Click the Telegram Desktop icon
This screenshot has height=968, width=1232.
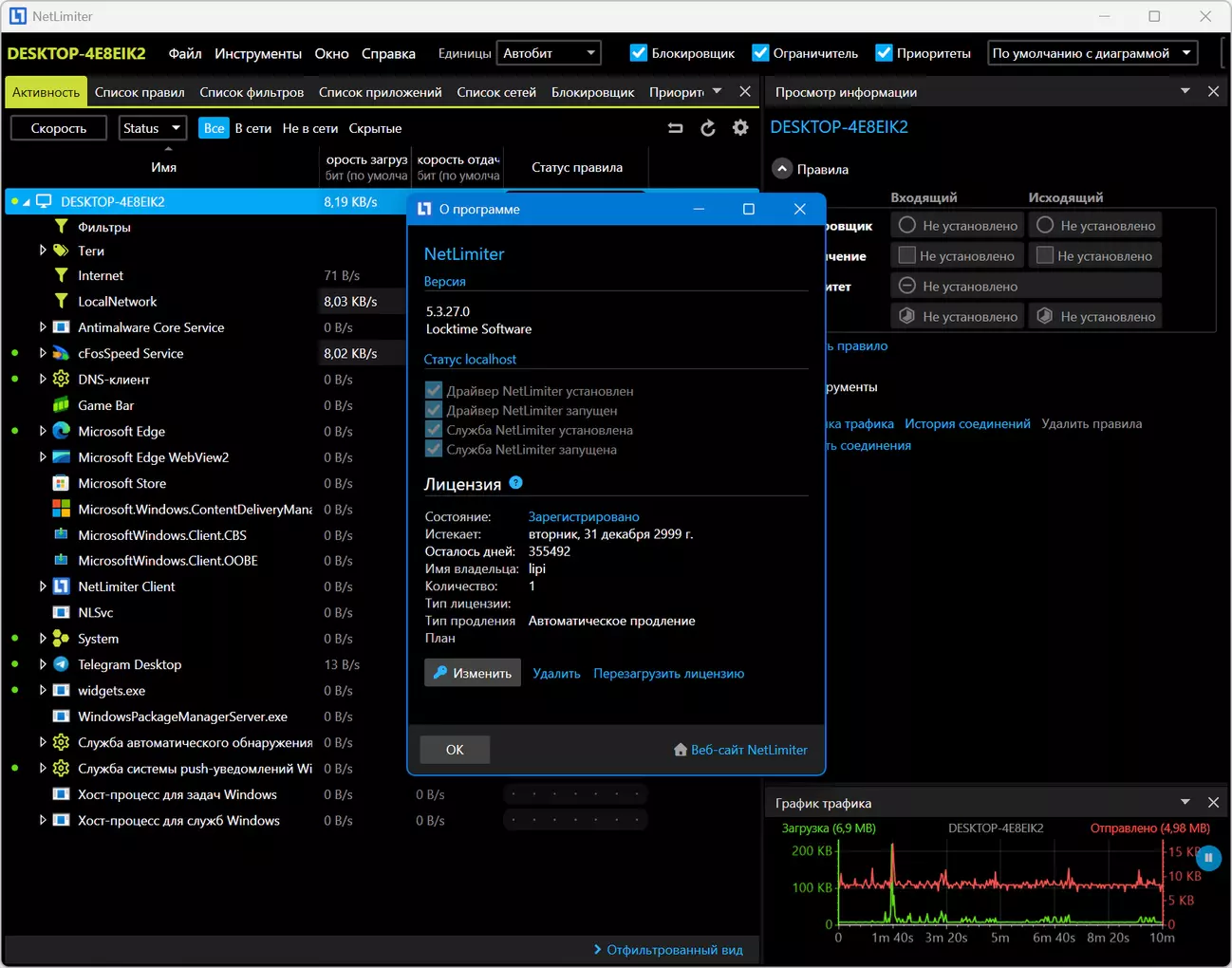[x=61, y=664]
